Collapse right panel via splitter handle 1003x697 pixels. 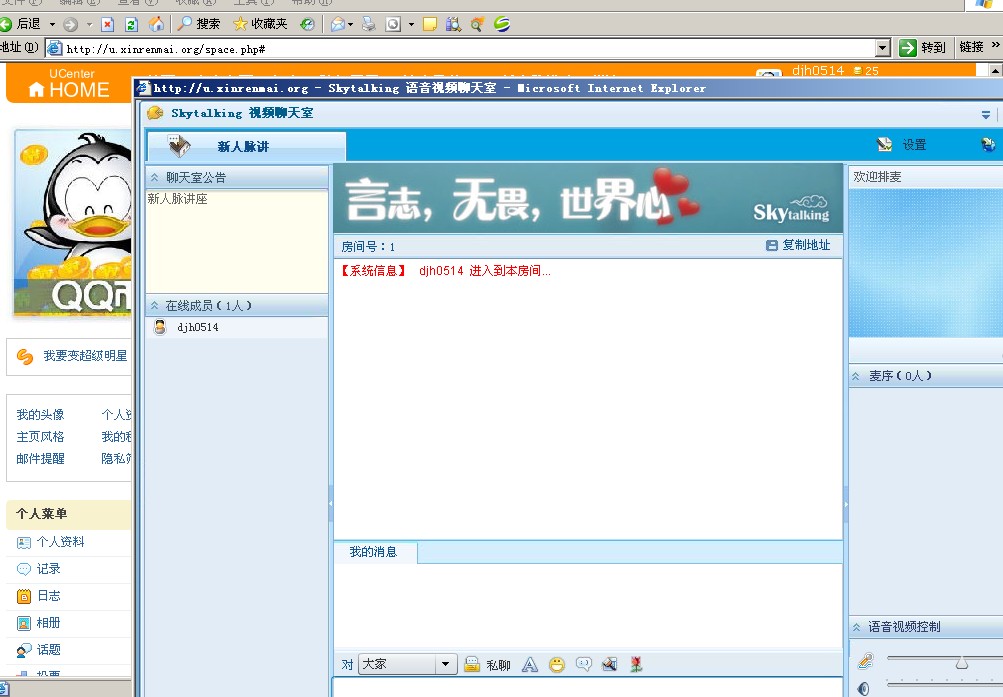pyautogui.click(x=846, y=503)
